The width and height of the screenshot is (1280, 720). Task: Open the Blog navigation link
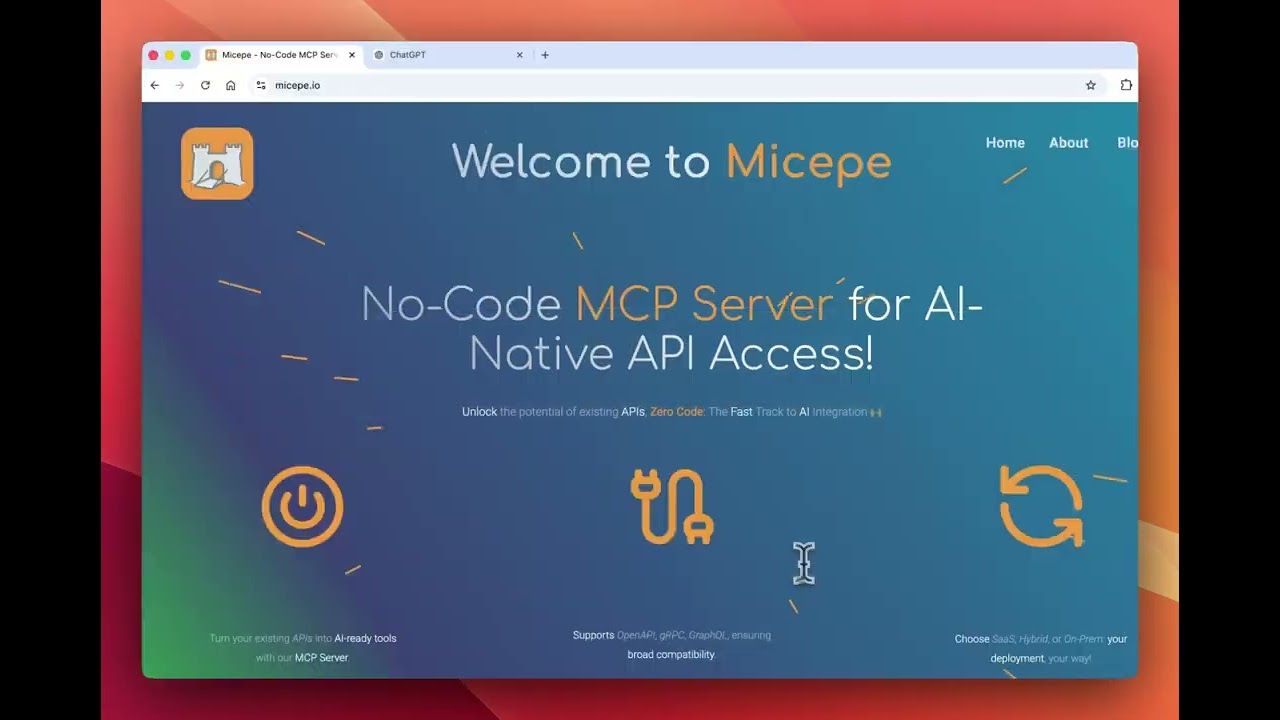click(x=1126, y=143)
